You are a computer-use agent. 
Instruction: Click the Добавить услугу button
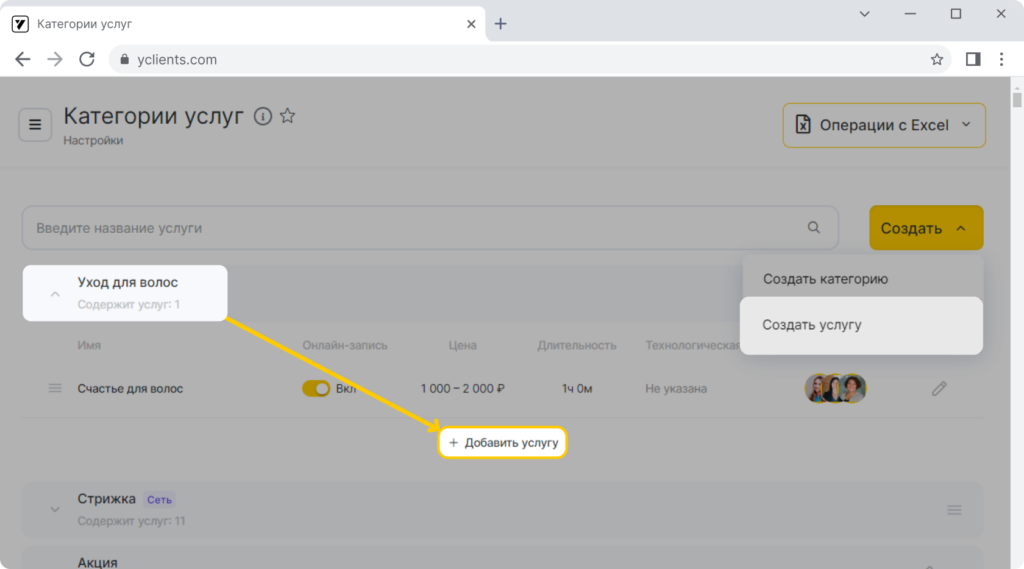[x=502, y=442]
